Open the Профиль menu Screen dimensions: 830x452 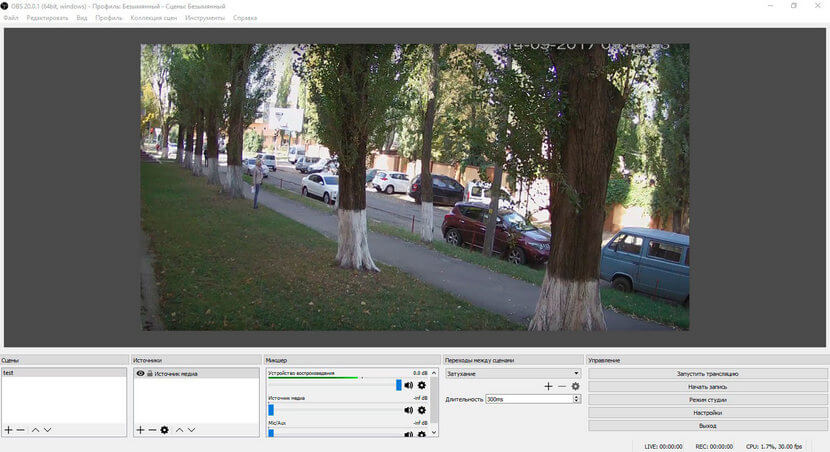[x=109, y=18]
